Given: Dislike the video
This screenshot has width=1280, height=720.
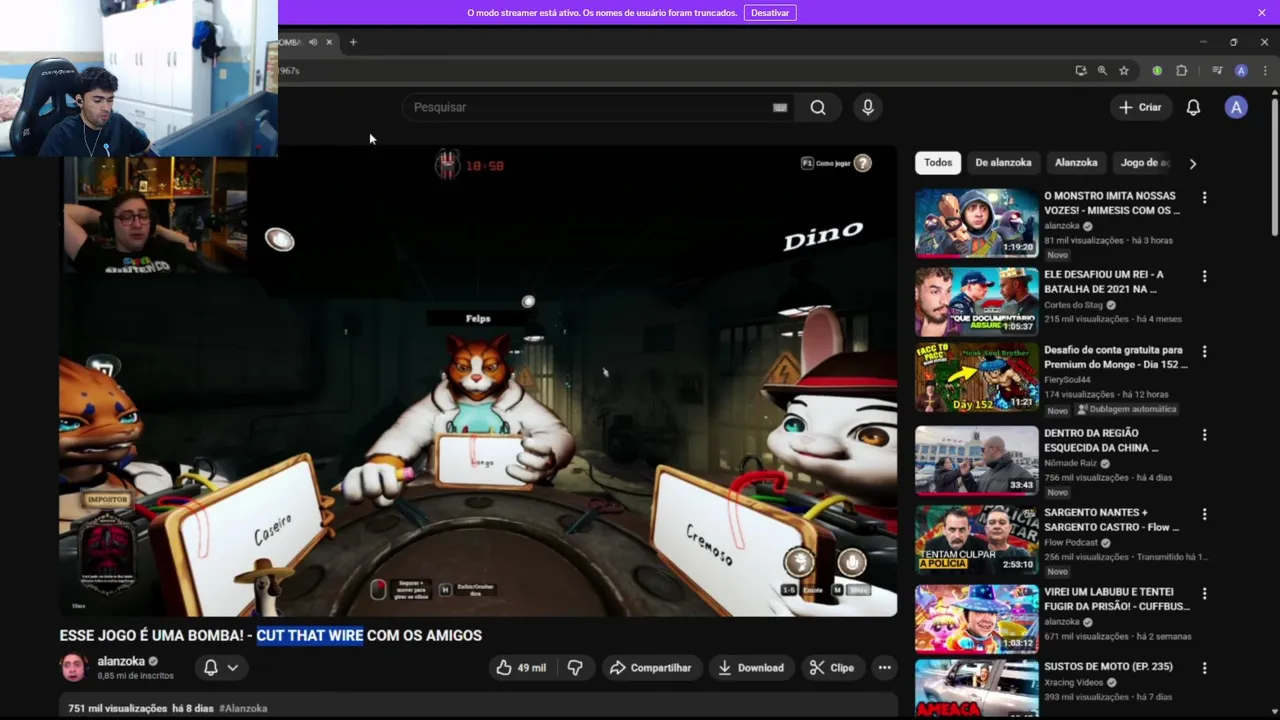Looking at the screenshot, I should tap(575, 667).
